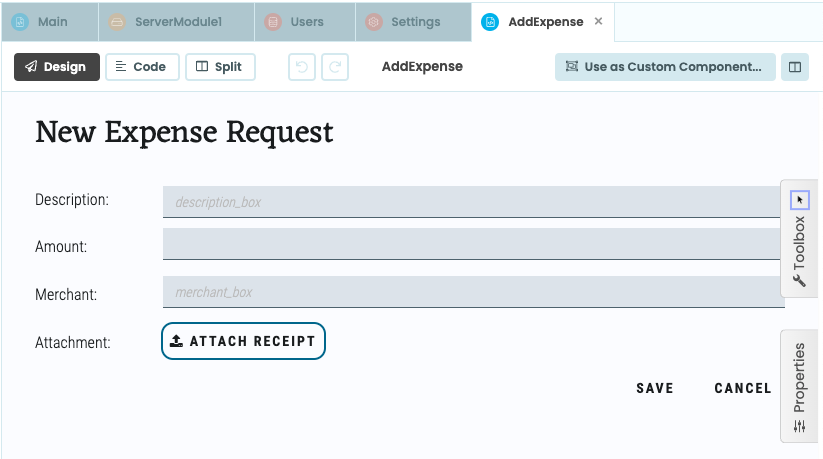Open the Settings tab

click(405, 21)
